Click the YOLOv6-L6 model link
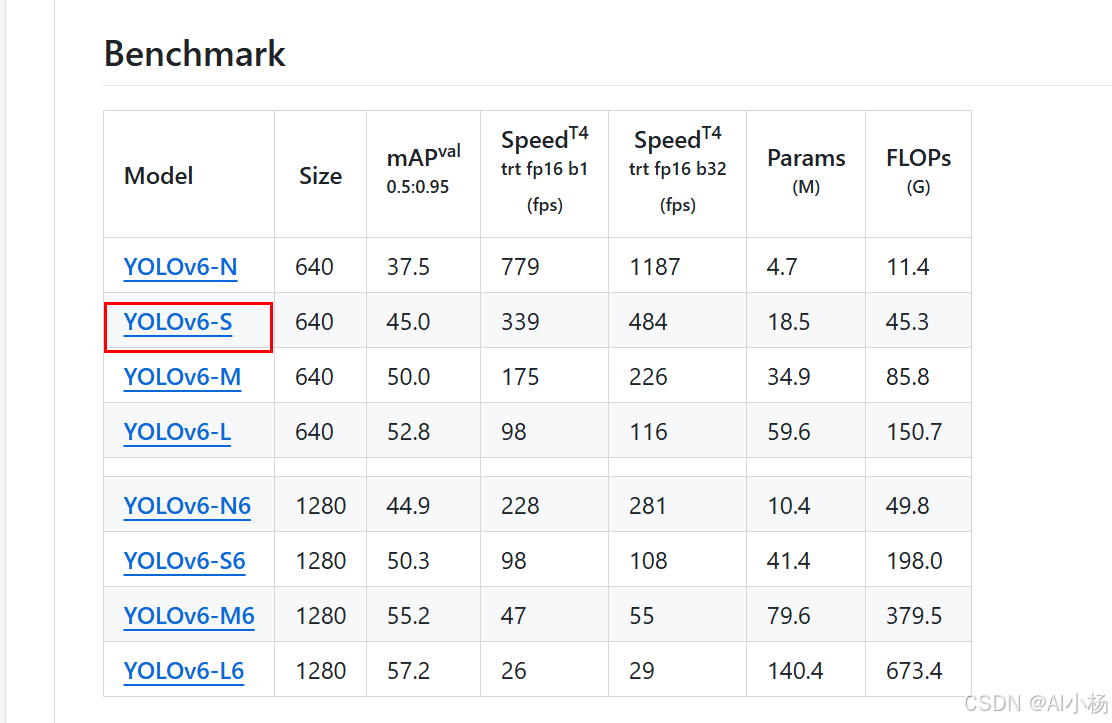 coord(184,671)
